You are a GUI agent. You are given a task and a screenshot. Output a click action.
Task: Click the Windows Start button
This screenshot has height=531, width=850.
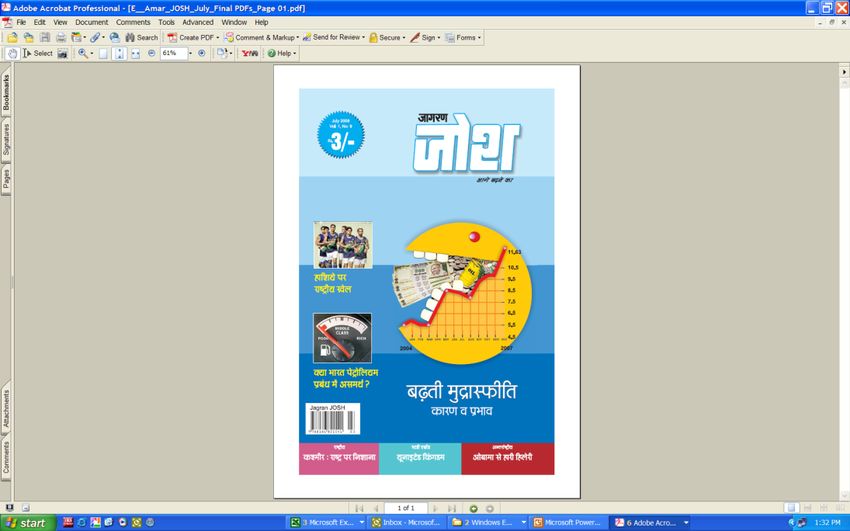click(28, 523)
